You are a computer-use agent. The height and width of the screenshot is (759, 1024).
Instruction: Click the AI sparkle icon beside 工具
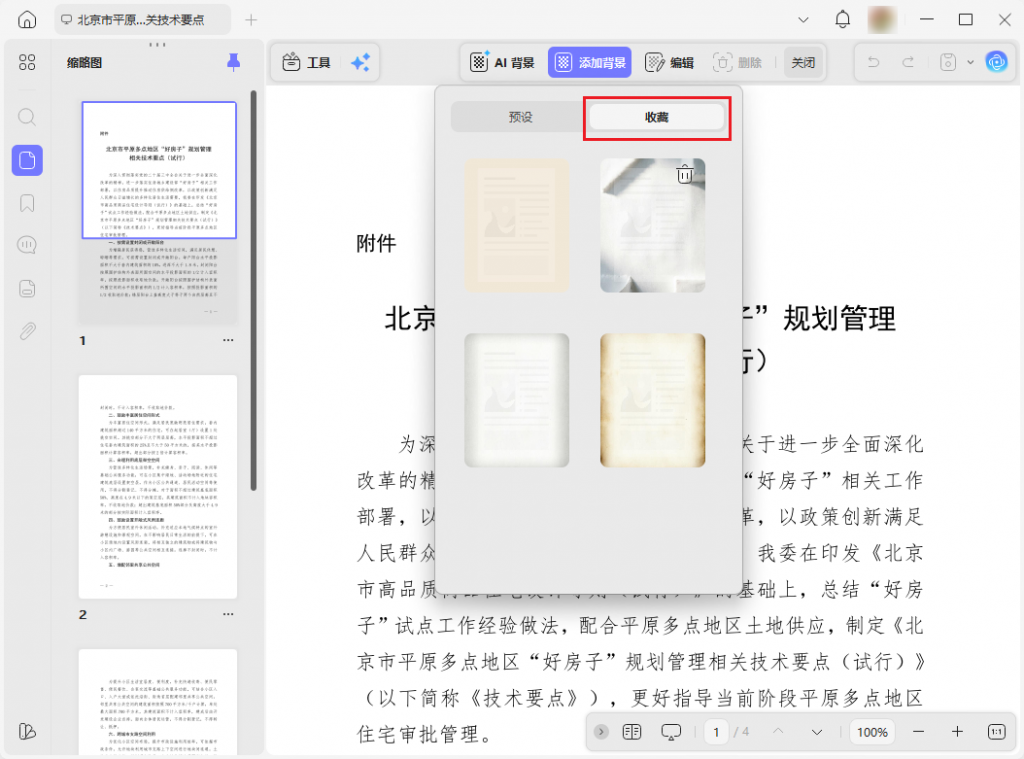click(x=360, y=63)
